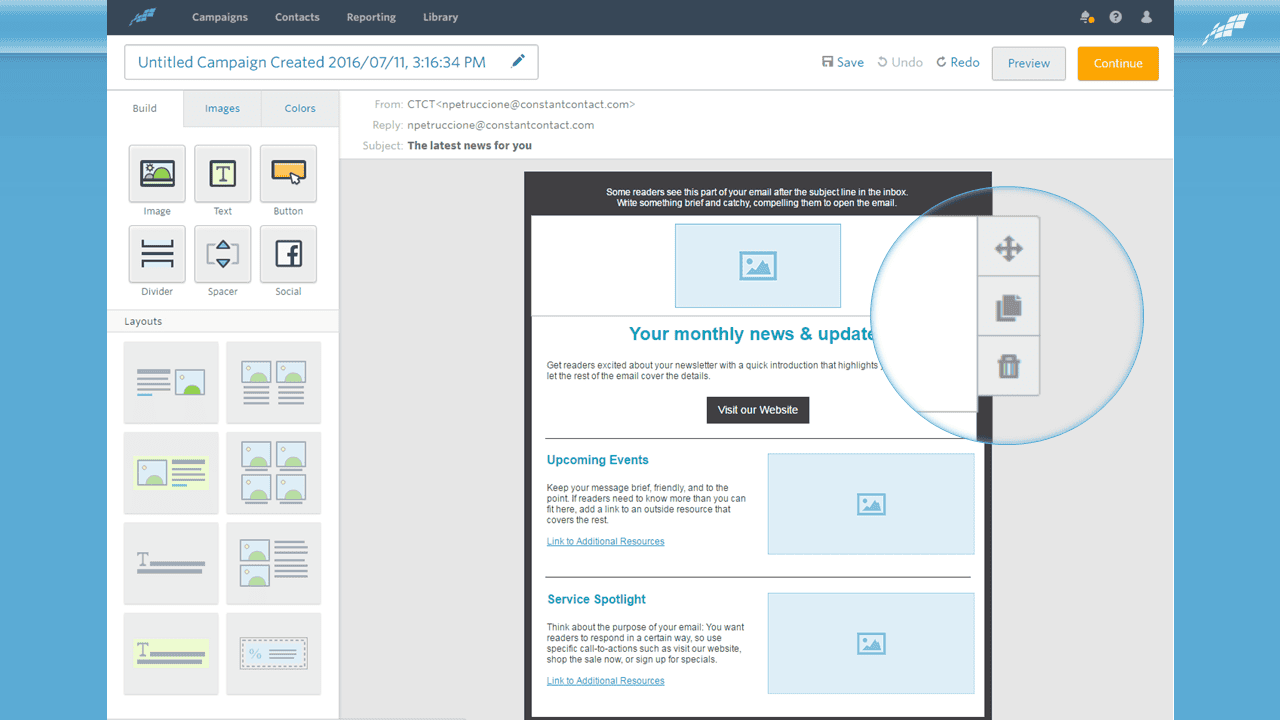Click the move block handle icon
This screenshot has height=720, width=1280.
point(1009,248)
